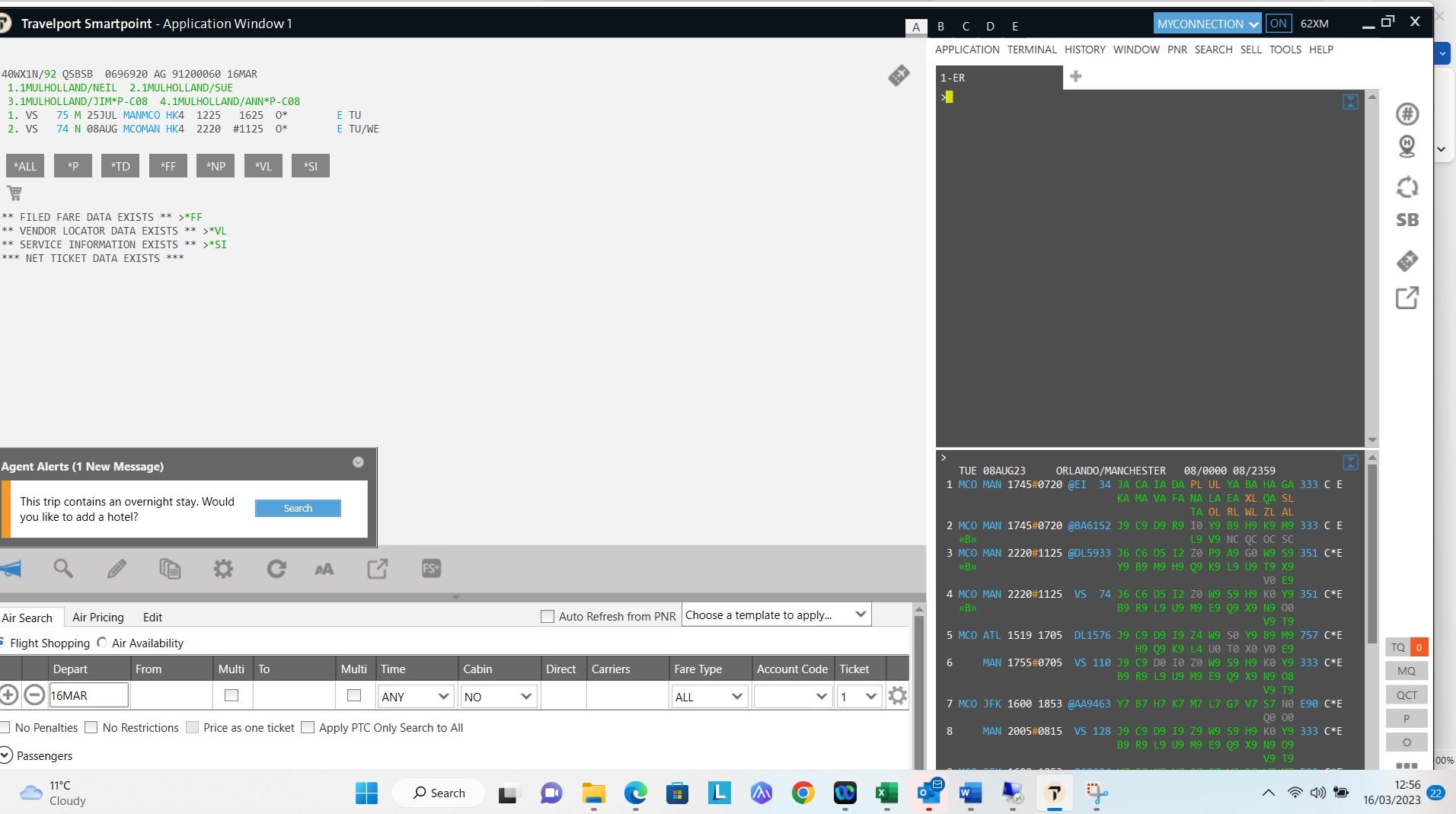Open the HISTORY menu
The image size is (1456, 814).
pyautogui.click(x=1084, y=49)
